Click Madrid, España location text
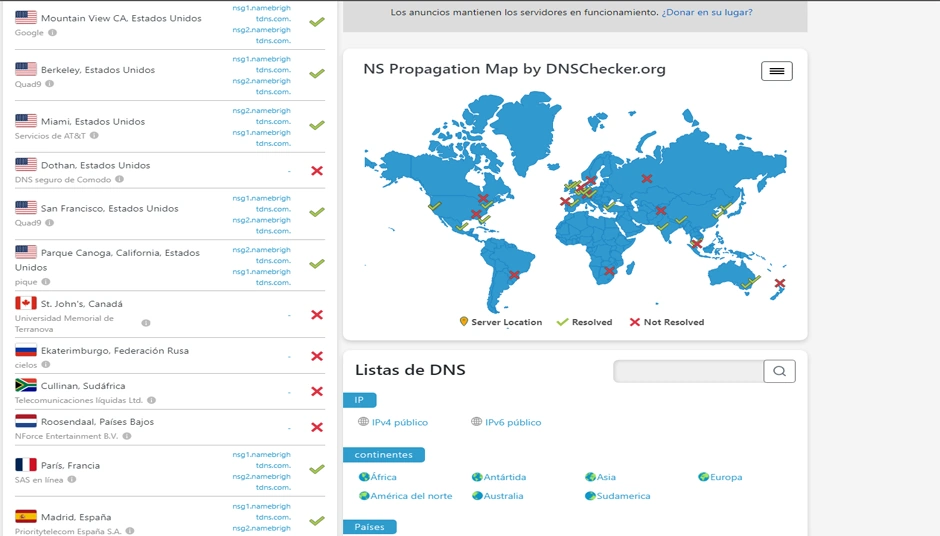Screen dimensions: 940x536 [x=76, y=517]
